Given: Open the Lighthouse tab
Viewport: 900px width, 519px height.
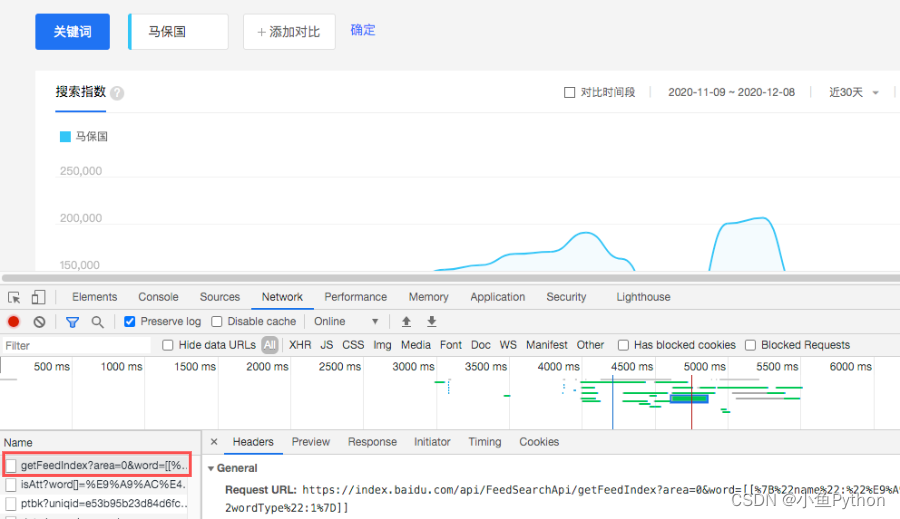Looking at the screenshot, I should (643, 297).
